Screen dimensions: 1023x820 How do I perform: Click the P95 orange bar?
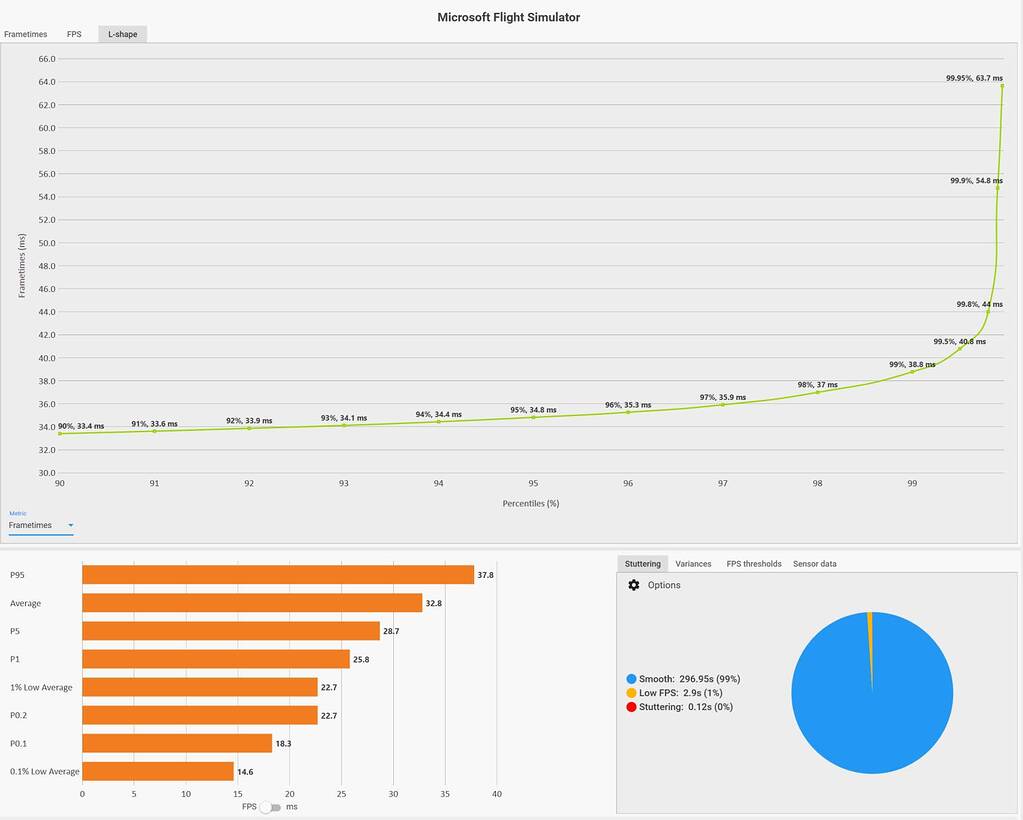[277, 575]
